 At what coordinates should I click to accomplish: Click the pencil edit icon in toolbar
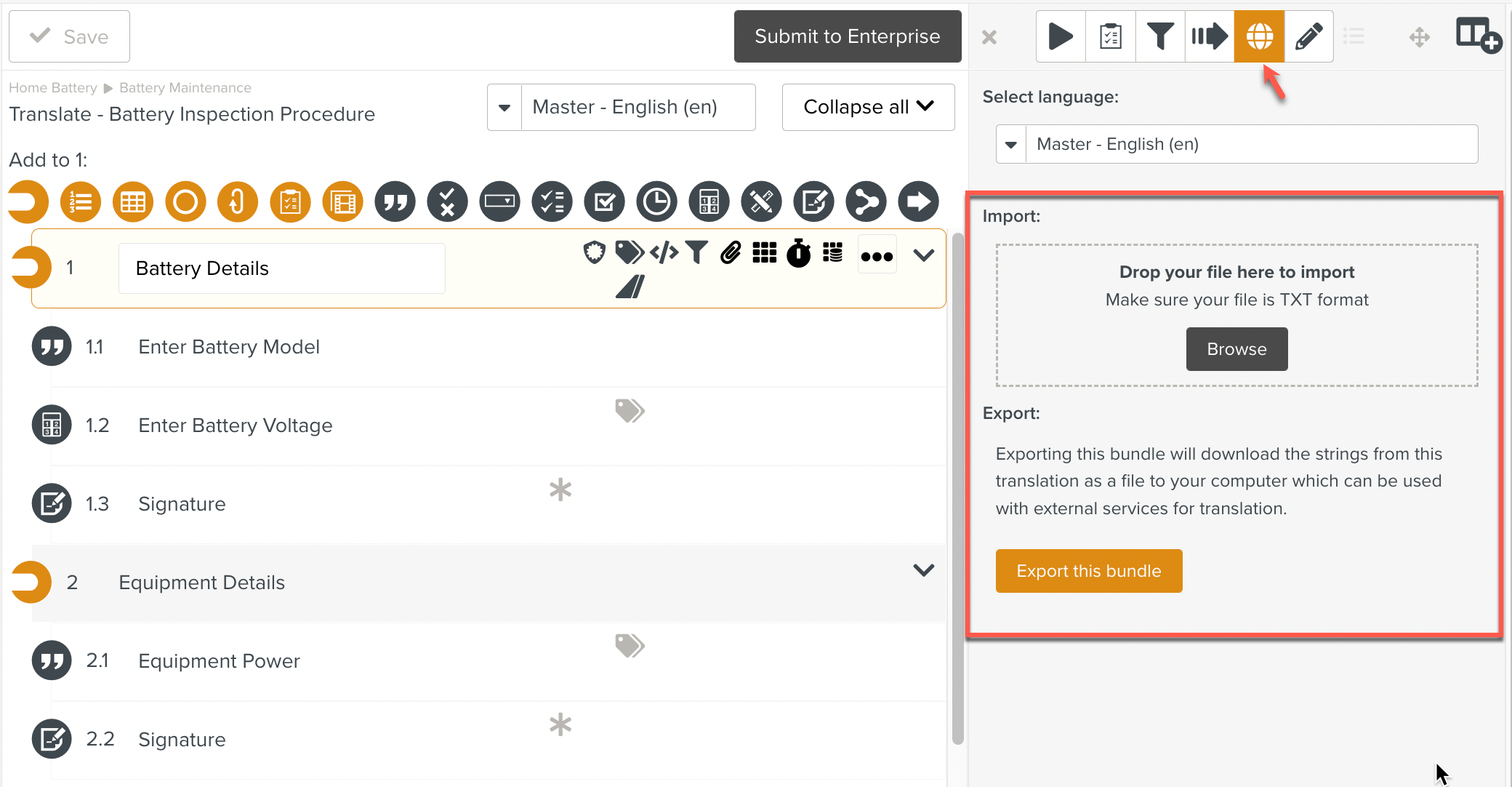1308,36
